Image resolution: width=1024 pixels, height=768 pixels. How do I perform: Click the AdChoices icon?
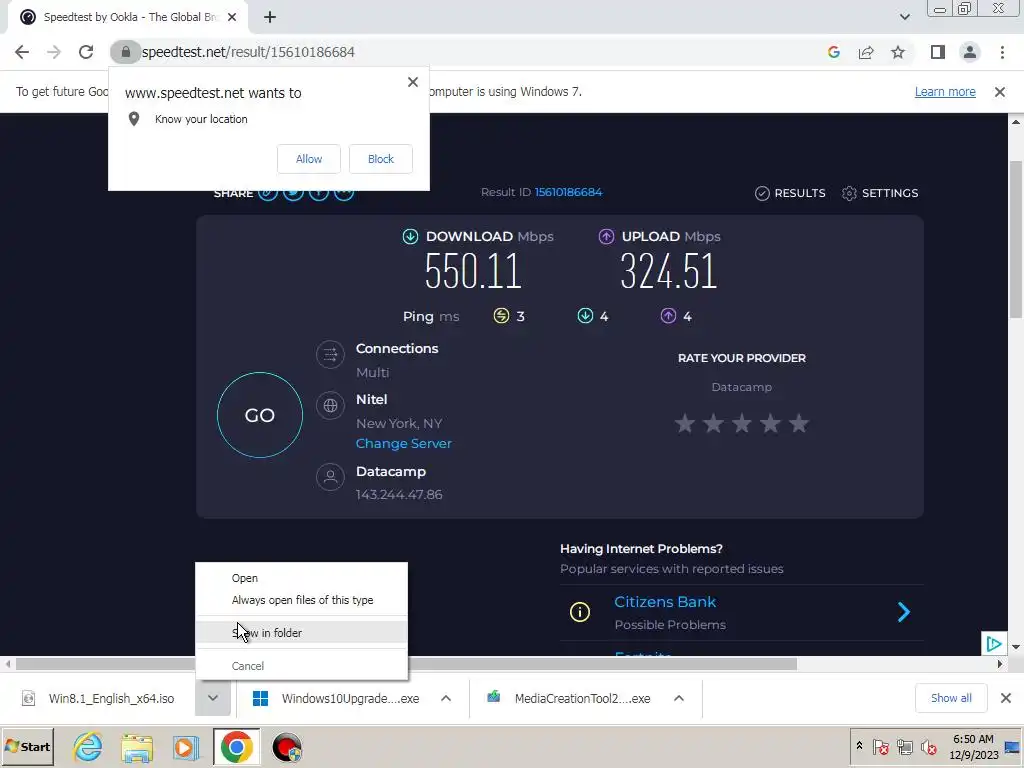tap(993, 644)
